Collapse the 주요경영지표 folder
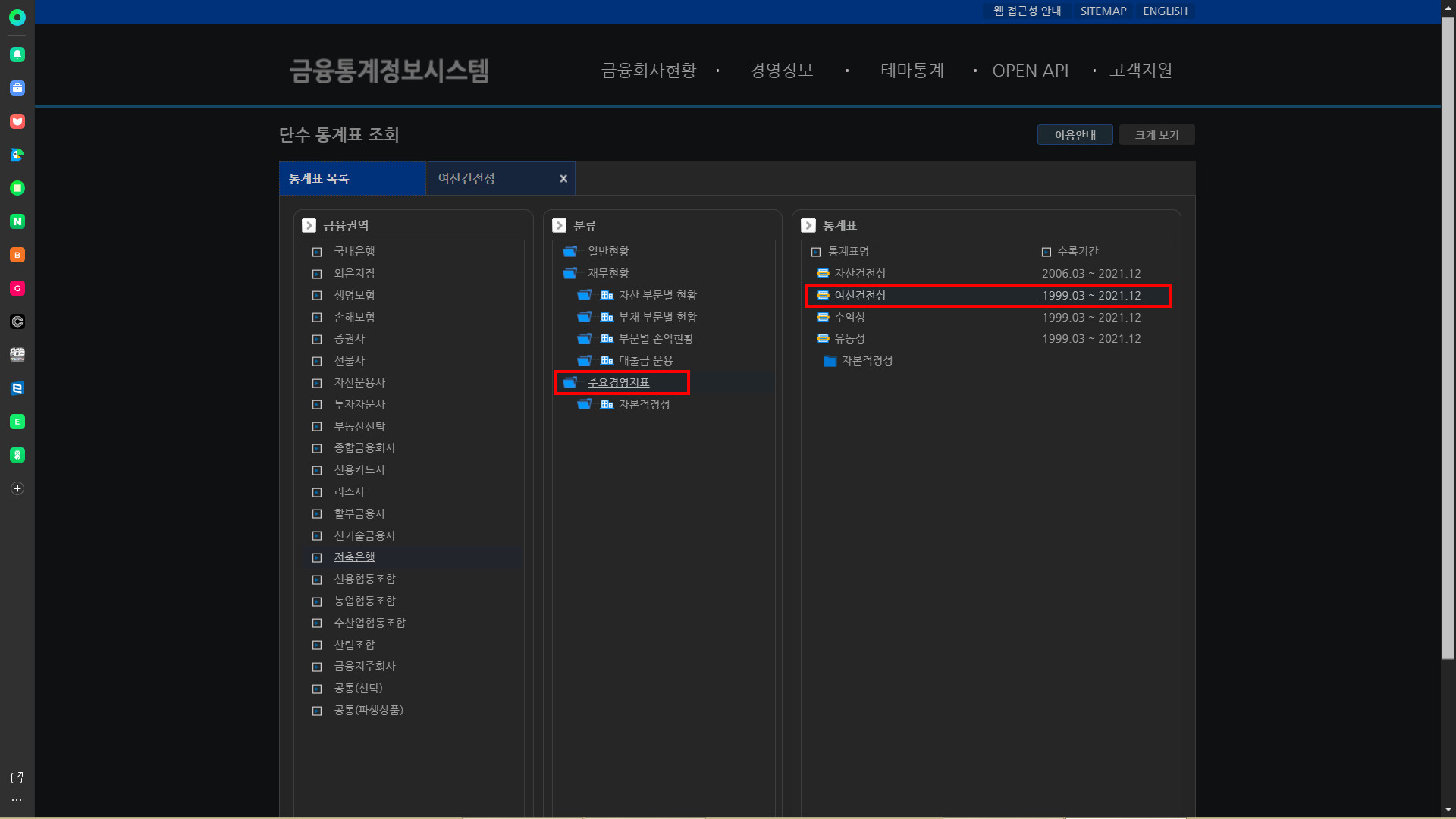 [570, 382]
